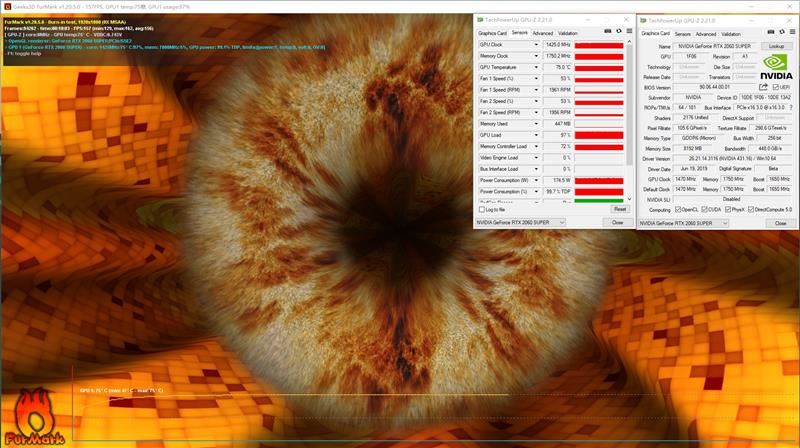This screenshot has width=800, height=448.
Task: Open the Power Consumption (%) sensor dropdown
Action: (536, 192)
